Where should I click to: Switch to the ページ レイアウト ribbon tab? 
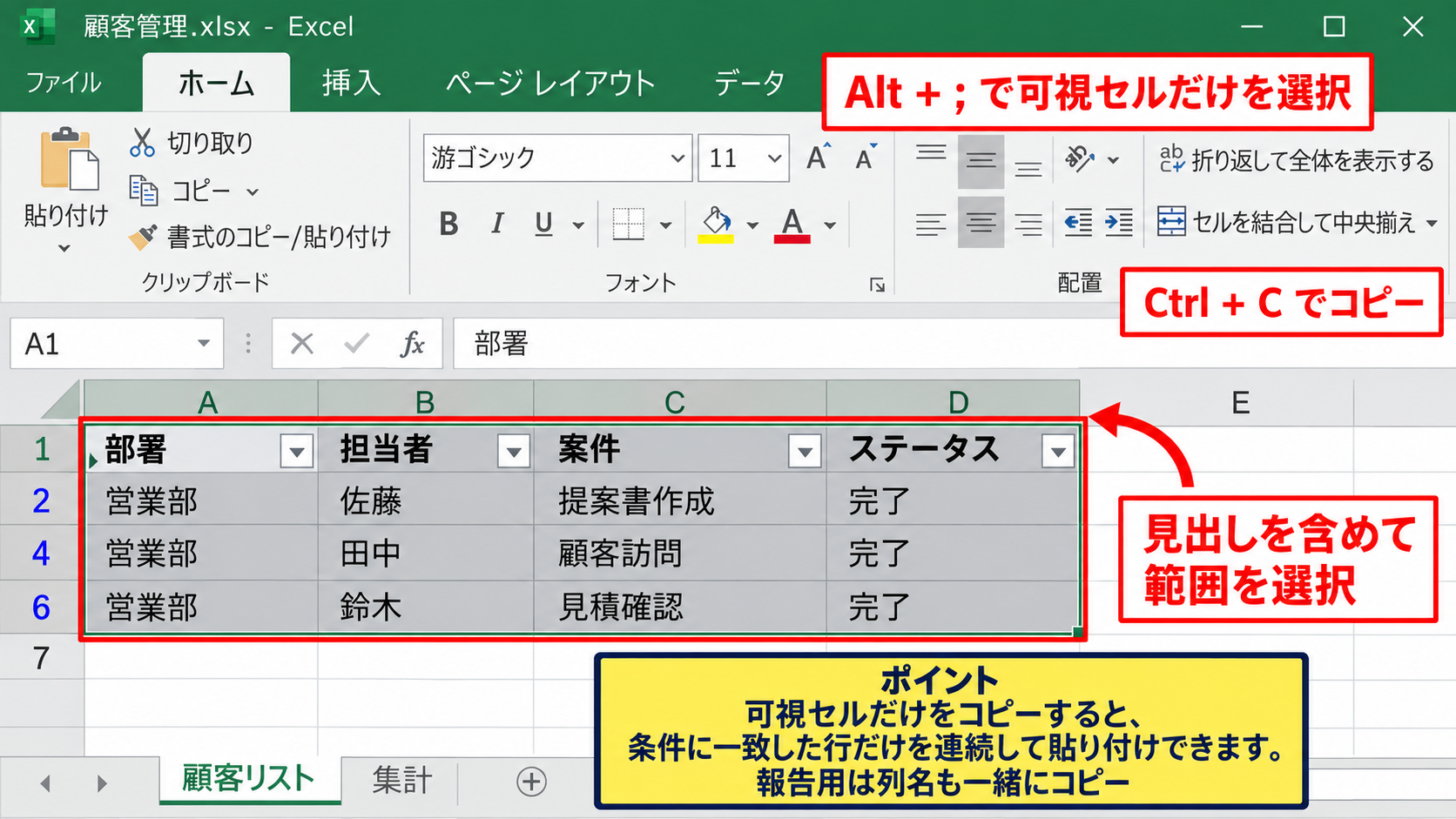(550, 83)
